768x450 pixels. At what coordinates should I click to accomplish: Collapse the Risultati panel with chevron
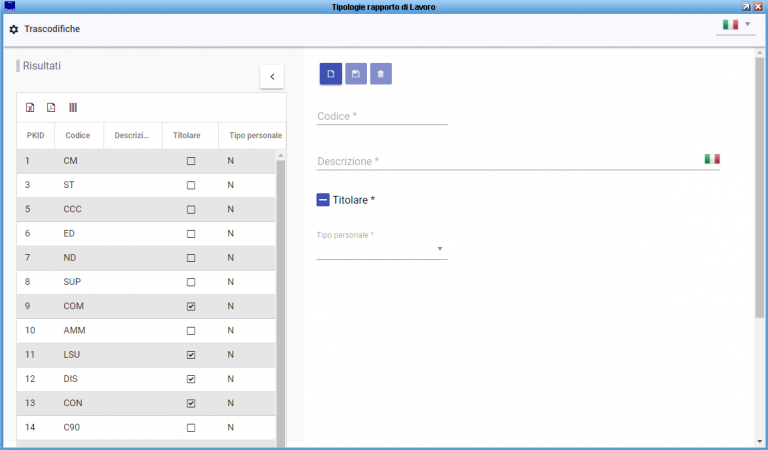(272, 77)
